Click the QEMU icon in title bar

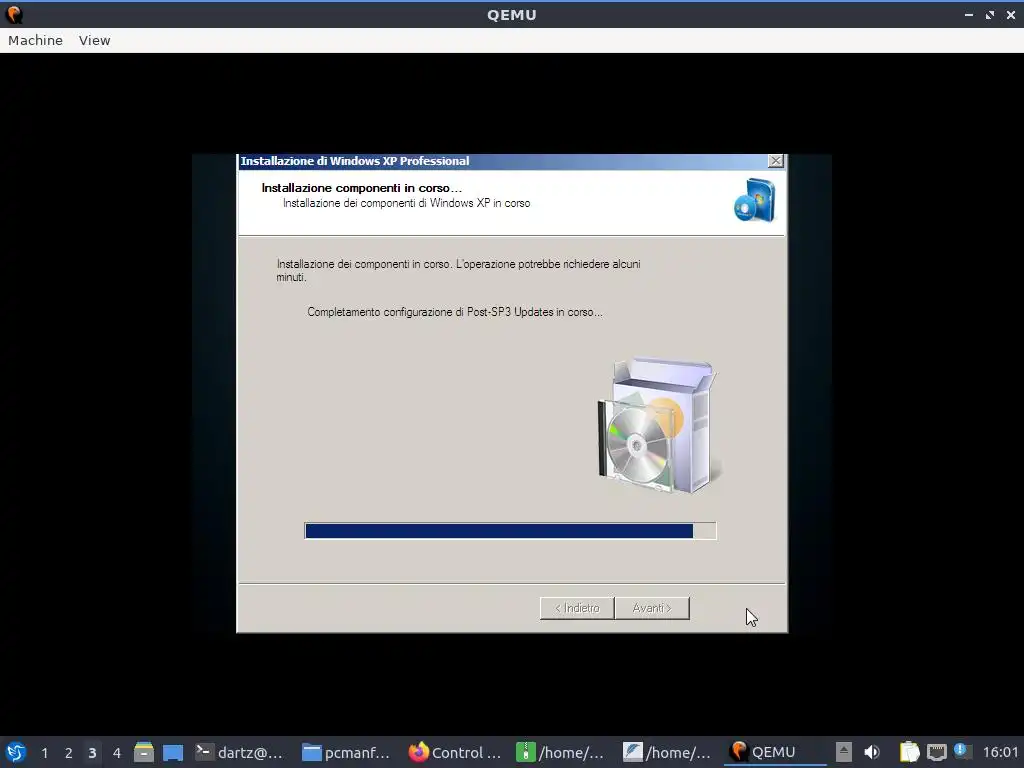[x=14, y=14]
